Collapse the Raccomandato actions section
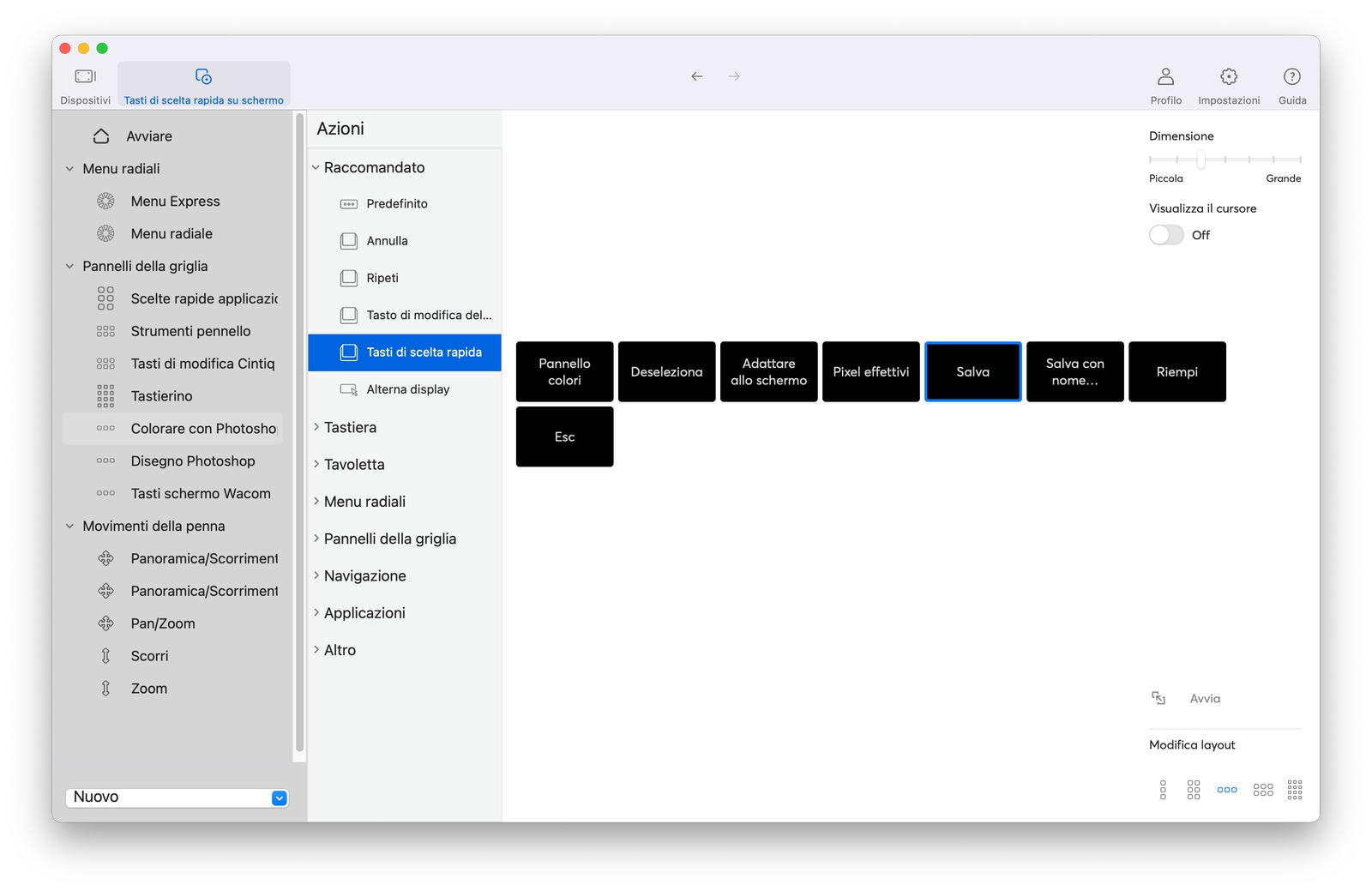 coord(316,167)
